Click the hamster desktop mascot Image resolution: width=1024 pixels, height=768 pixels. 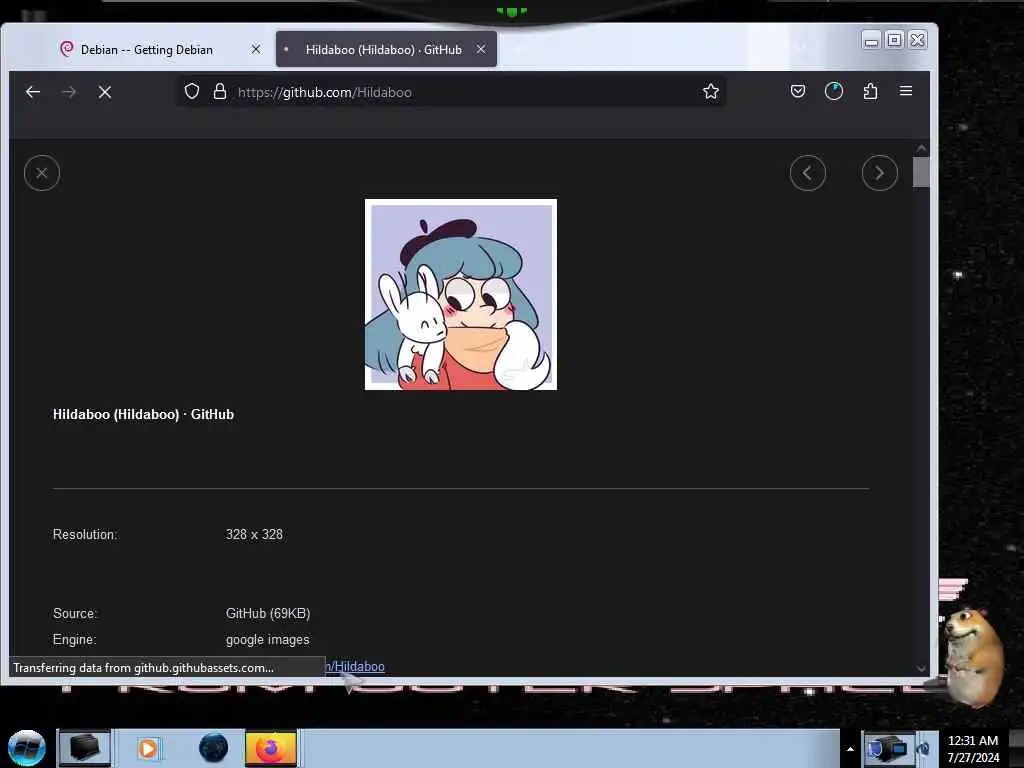coord(974,656)
